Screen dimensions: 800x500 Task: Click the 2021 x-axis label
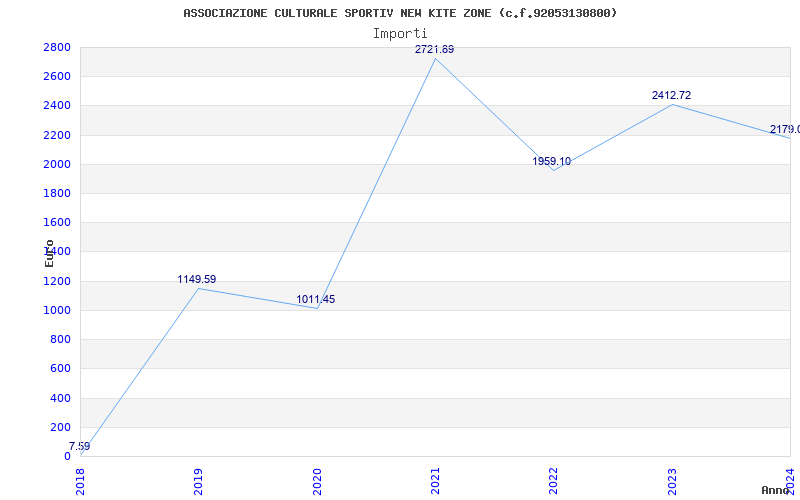point(435,481)
